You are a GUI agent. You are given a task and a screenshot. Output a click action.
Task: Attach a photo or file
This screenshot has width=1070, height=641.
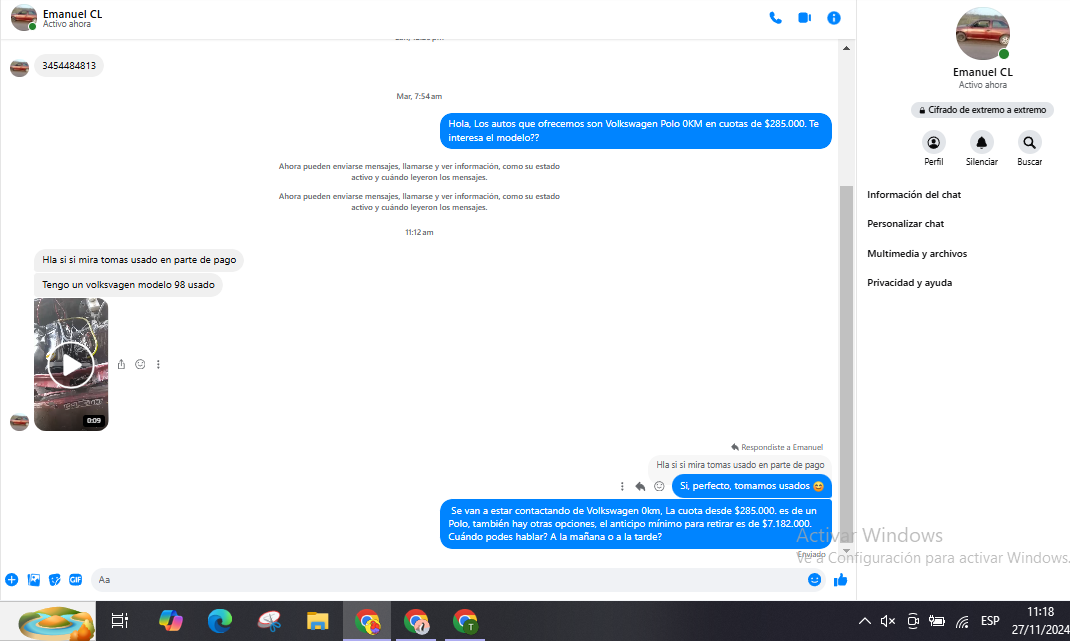tap(33, 580)
